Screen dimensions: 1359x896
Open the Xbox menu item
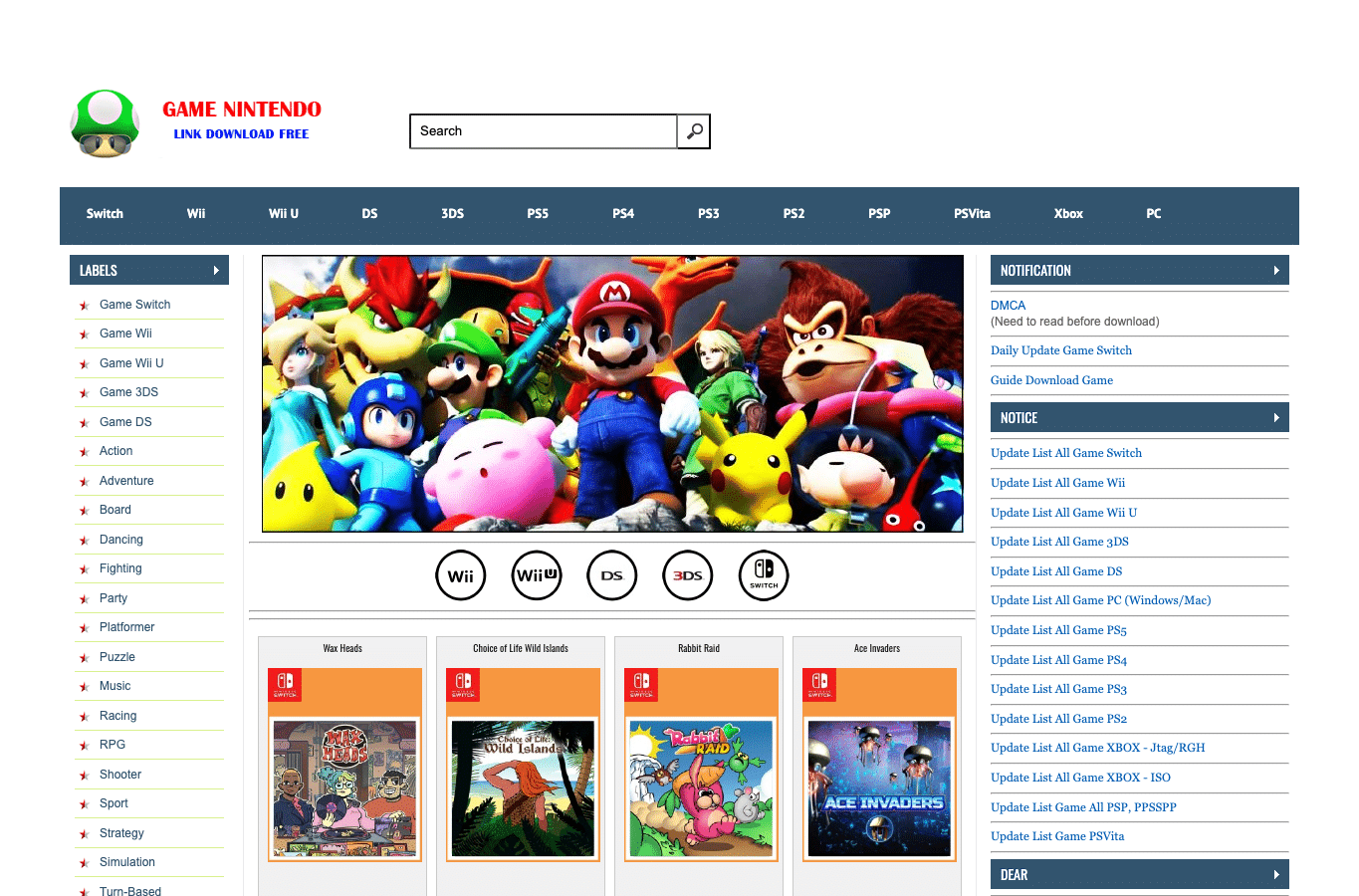coord(1068,214)
